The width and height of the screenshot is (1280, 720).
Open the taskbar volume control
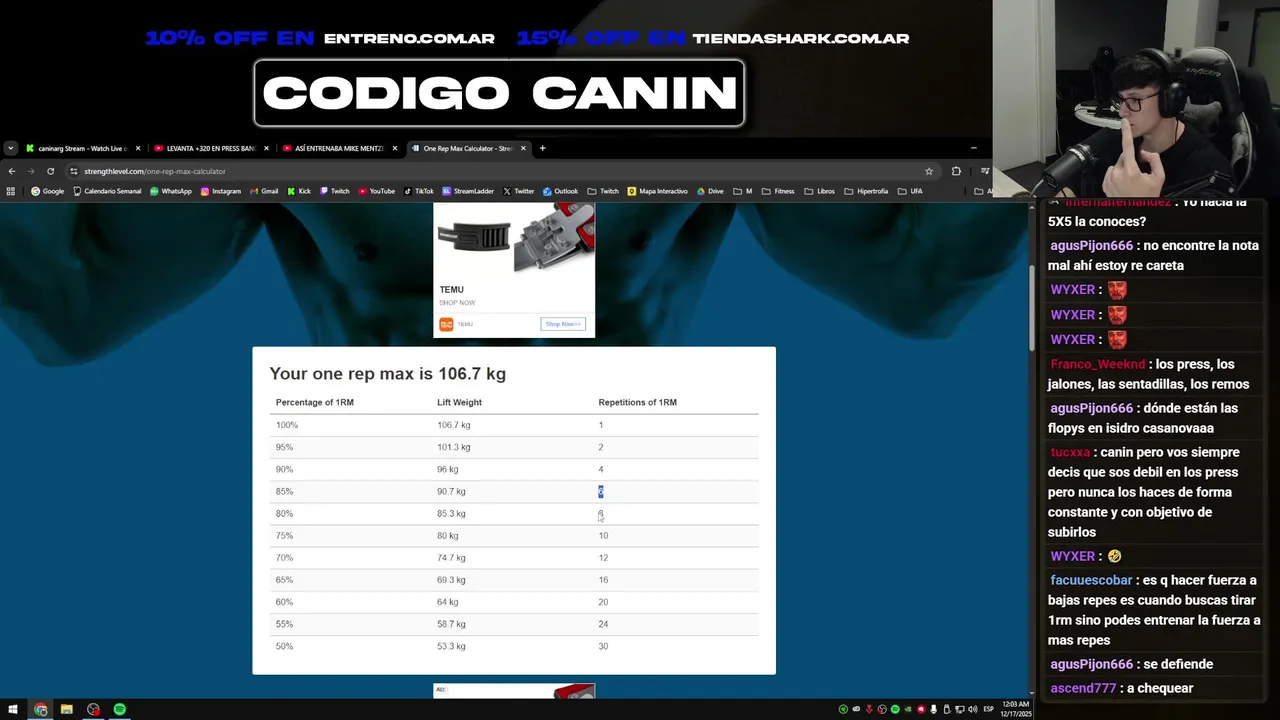pos(972,709)
